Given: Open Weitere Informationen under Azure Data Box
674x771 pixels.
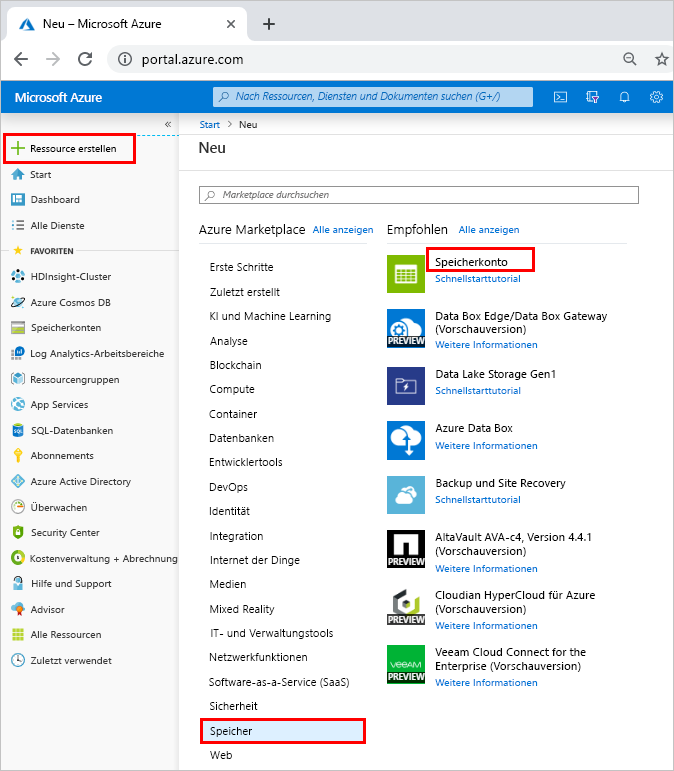Looking at the screenshot, I should [x=486, y=445].
